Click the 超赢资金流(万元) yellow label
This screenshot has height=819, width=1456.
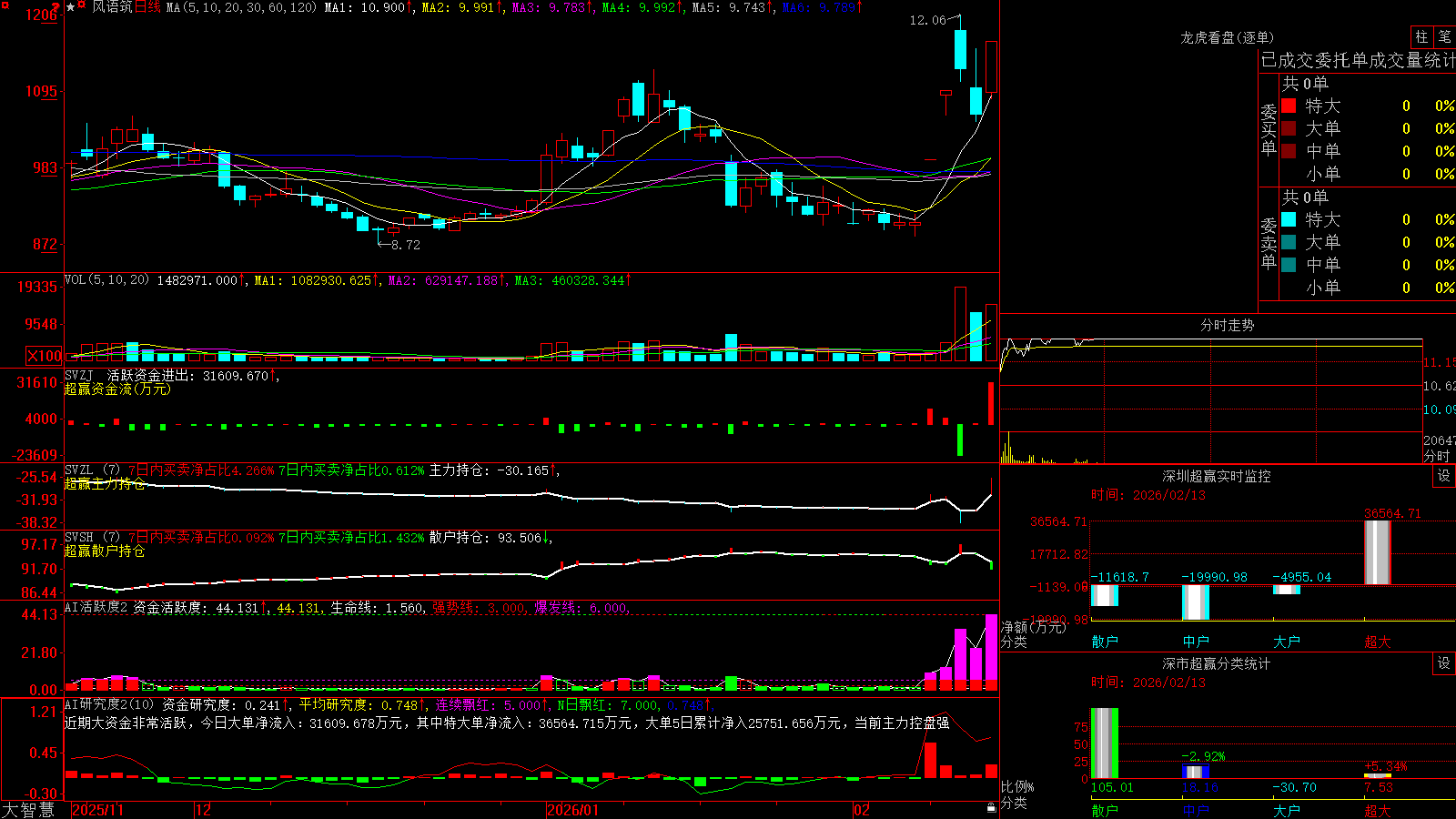click(117, 389)
